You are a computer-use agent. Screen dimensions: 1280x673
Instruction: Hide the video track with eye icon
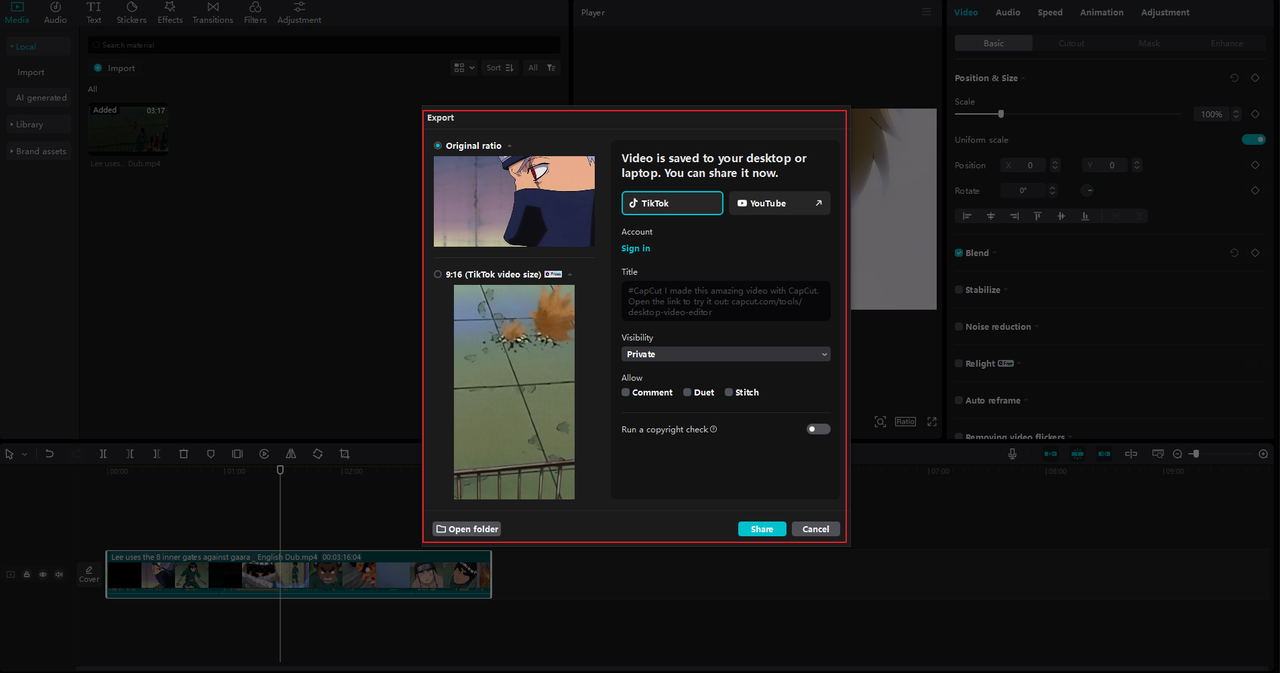pos(43,574)
